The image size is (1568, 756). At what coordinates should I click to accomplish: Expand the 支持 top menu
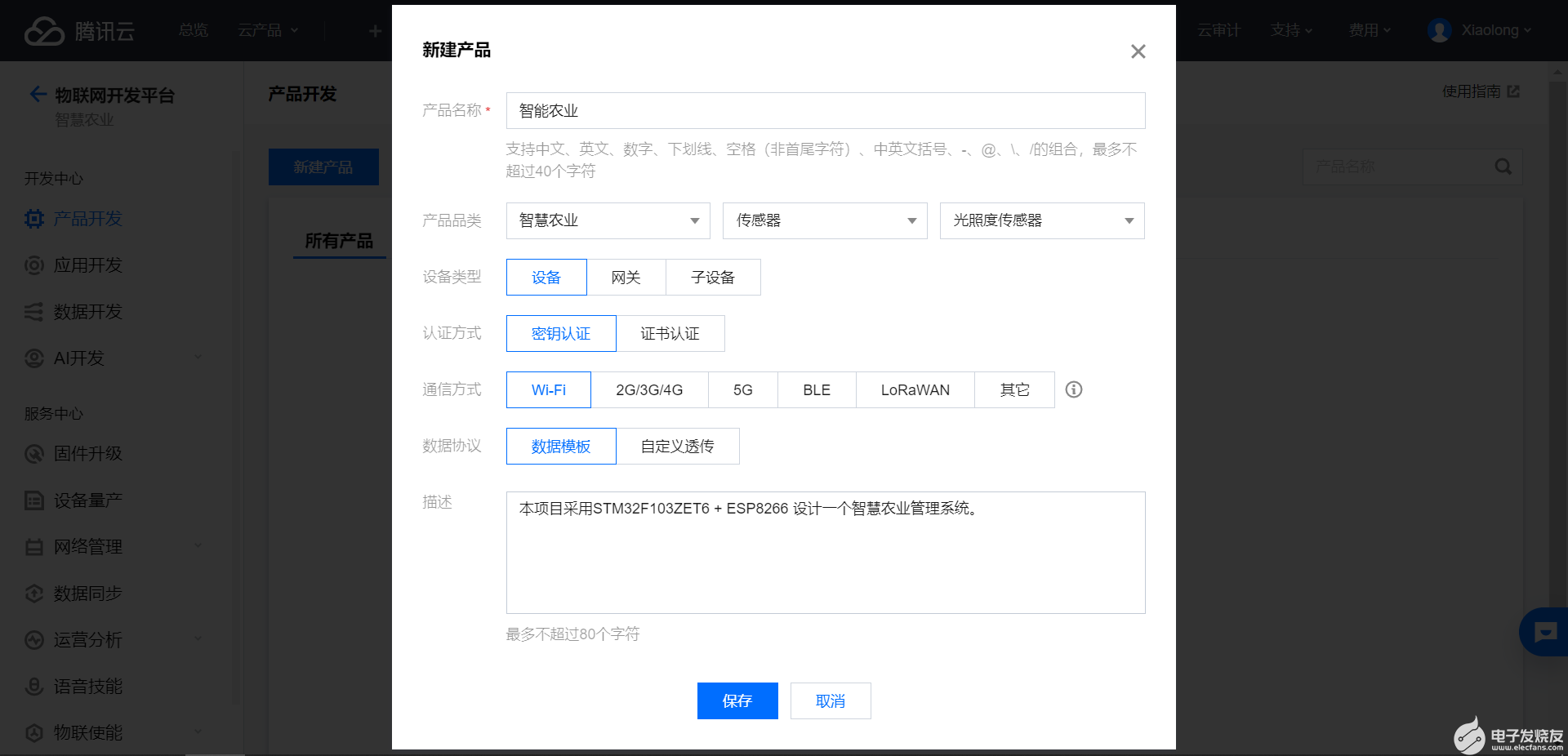1291,30
